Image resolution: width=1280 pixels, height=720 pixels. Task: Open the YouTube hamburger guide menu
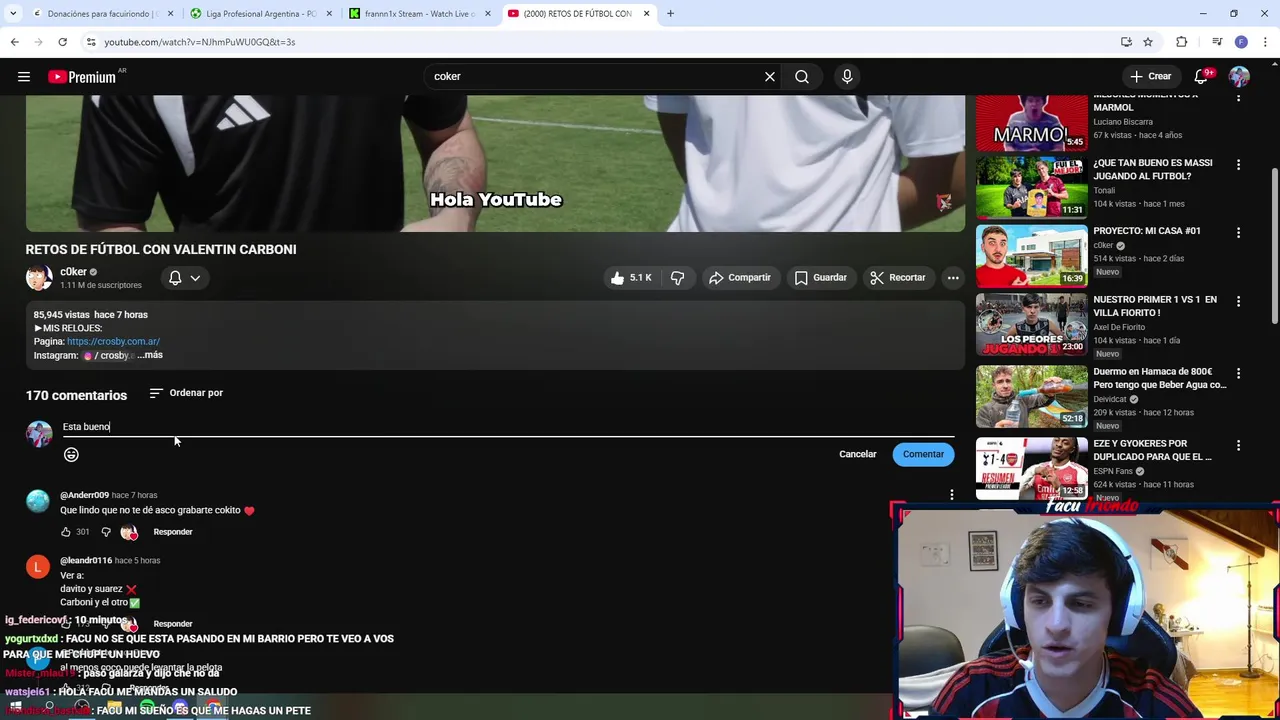24,77
